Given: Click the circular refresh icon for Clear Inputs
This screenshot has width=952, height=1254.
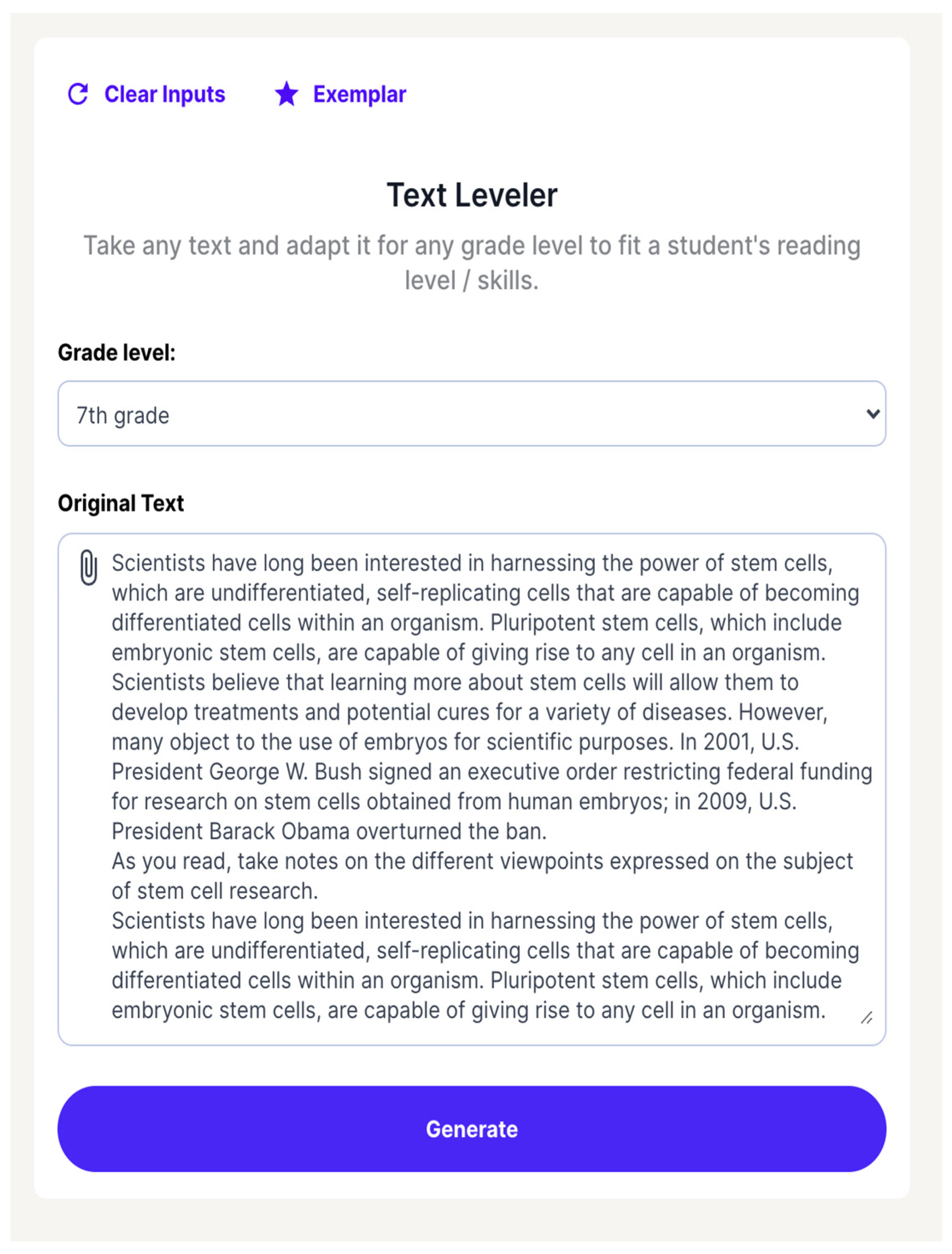Looking at the screenshot, I should click(x=78, y=94).
